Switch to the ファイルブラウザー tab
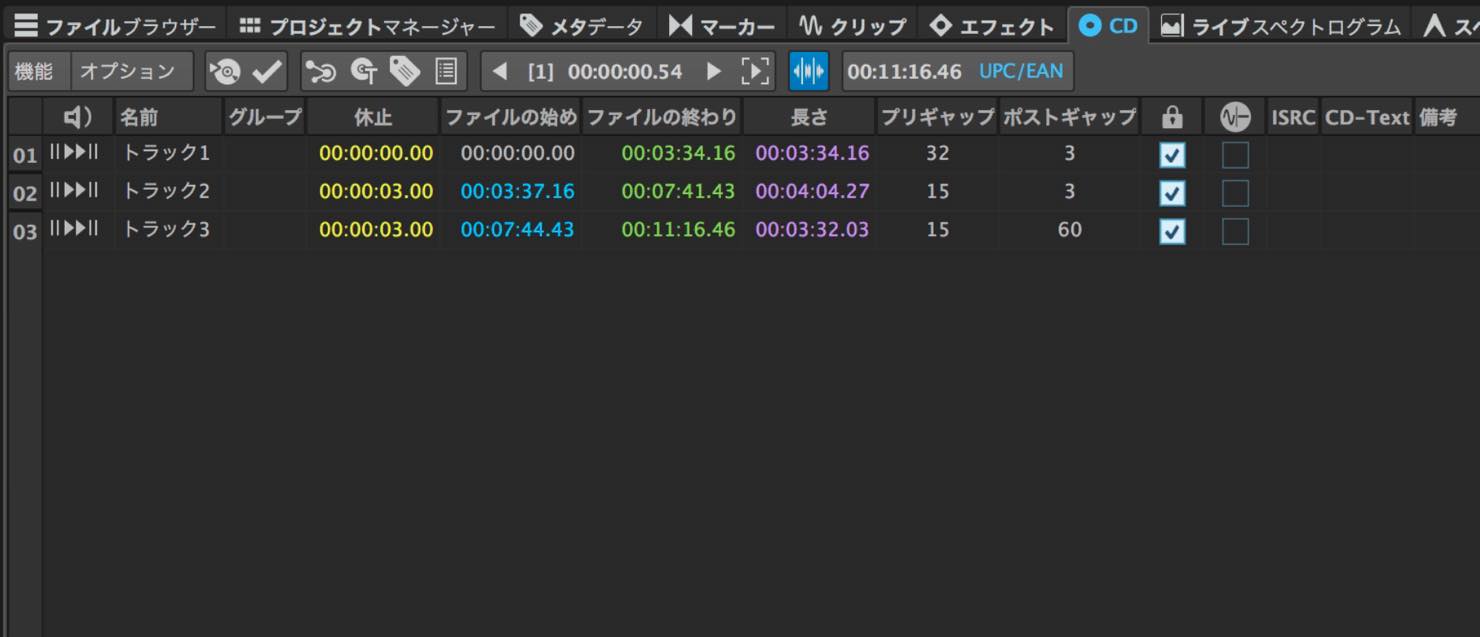1480x637 pixels. 114,25
